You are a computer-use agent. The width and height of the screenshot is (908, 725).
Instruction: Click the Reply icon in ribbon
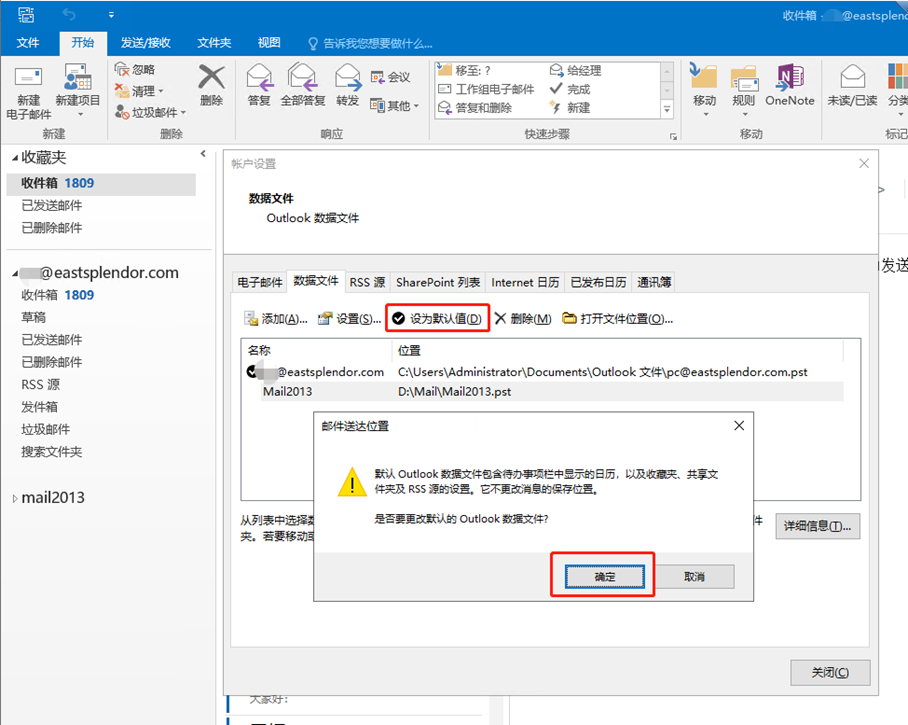point(259,80)
